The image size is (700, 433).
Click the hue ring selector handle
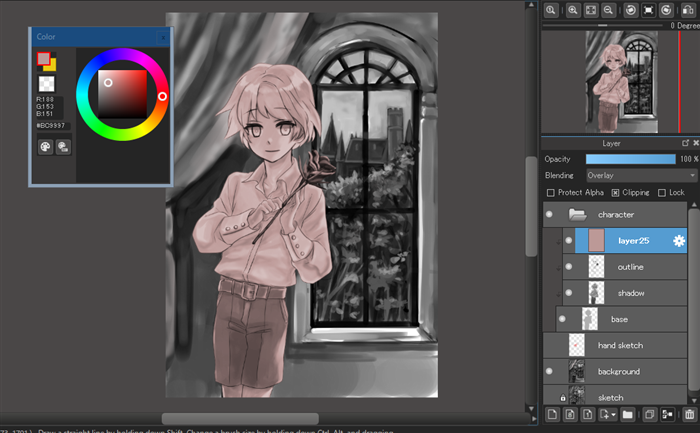coord(162,96)
